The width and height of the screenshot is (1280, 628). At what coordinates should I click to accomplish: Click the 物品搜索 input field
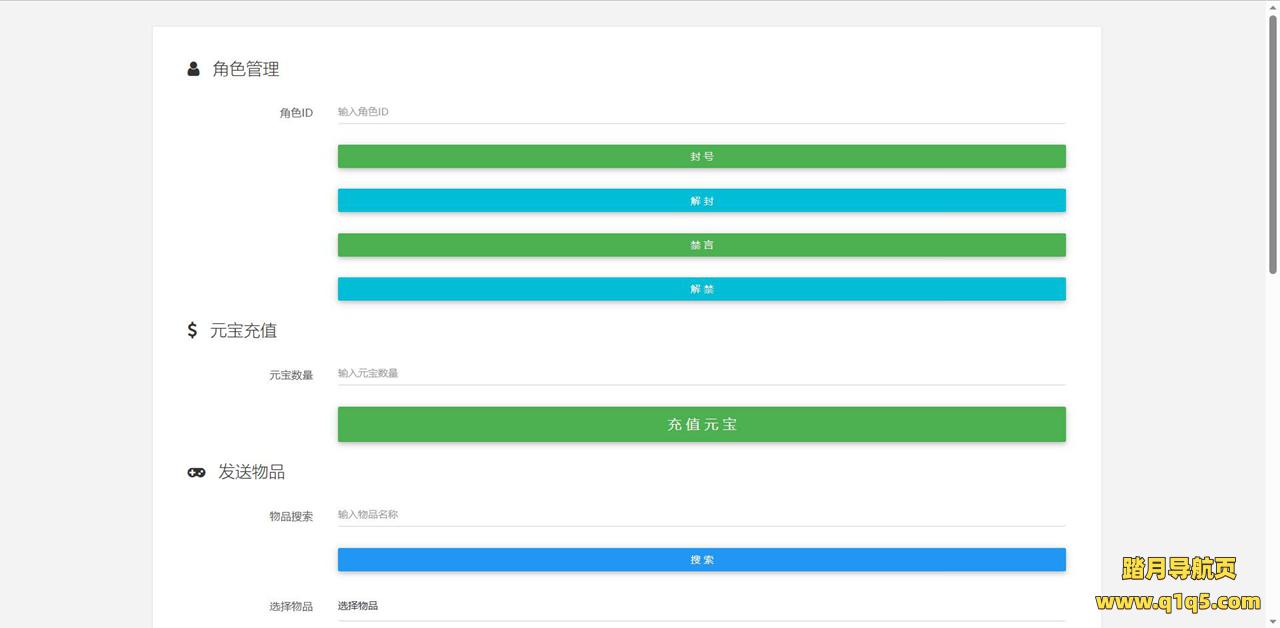(701, 514)
